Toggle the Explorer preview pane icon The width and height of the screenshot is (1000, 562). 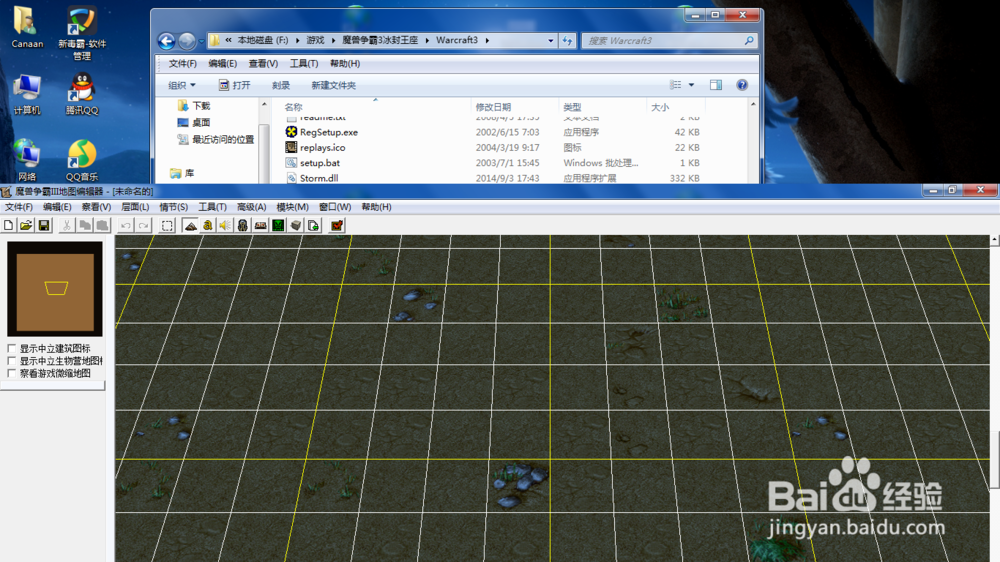click(x=716, y=85)
